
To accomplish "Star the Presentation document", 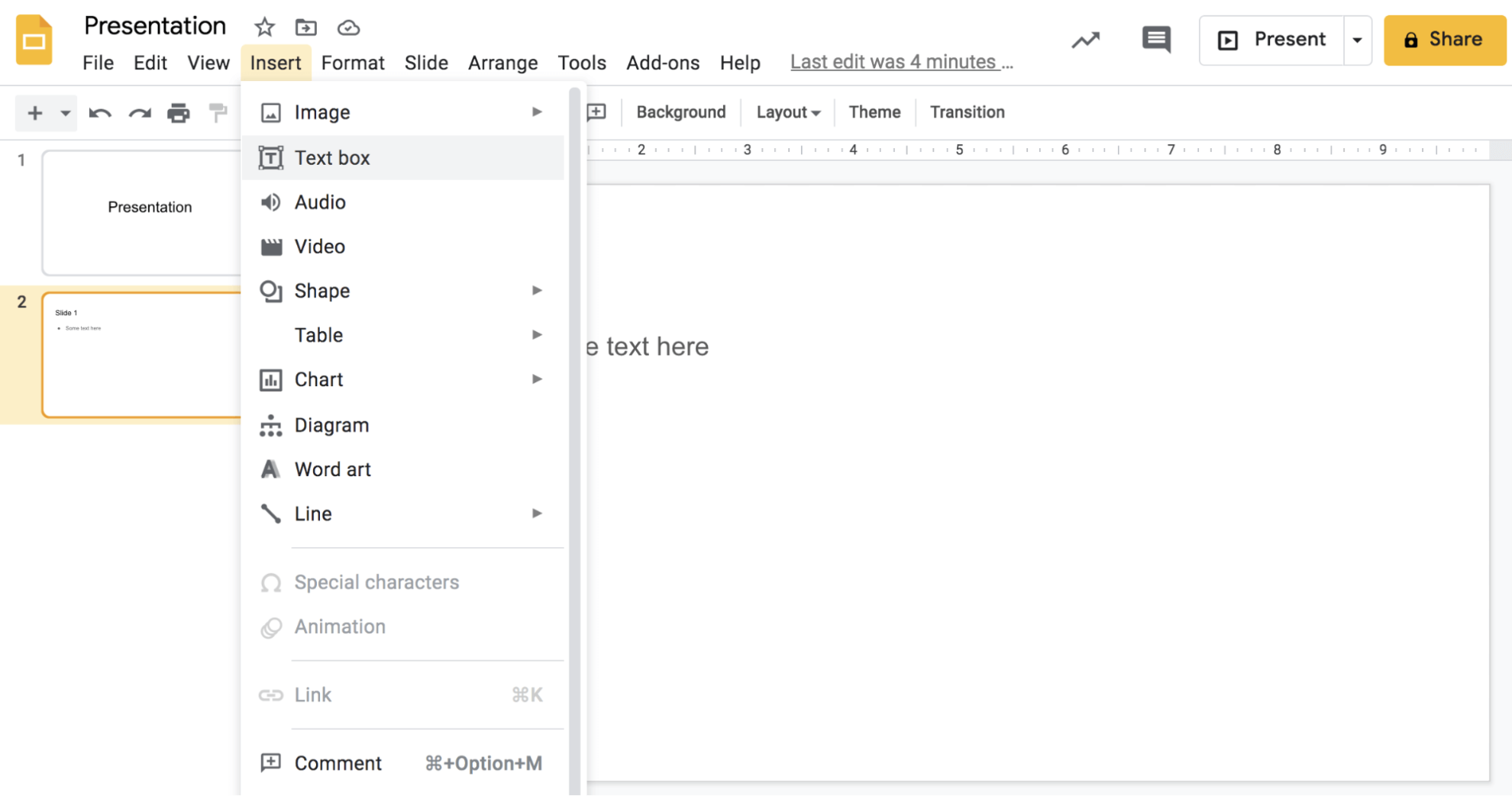I will tap(264, 27).
